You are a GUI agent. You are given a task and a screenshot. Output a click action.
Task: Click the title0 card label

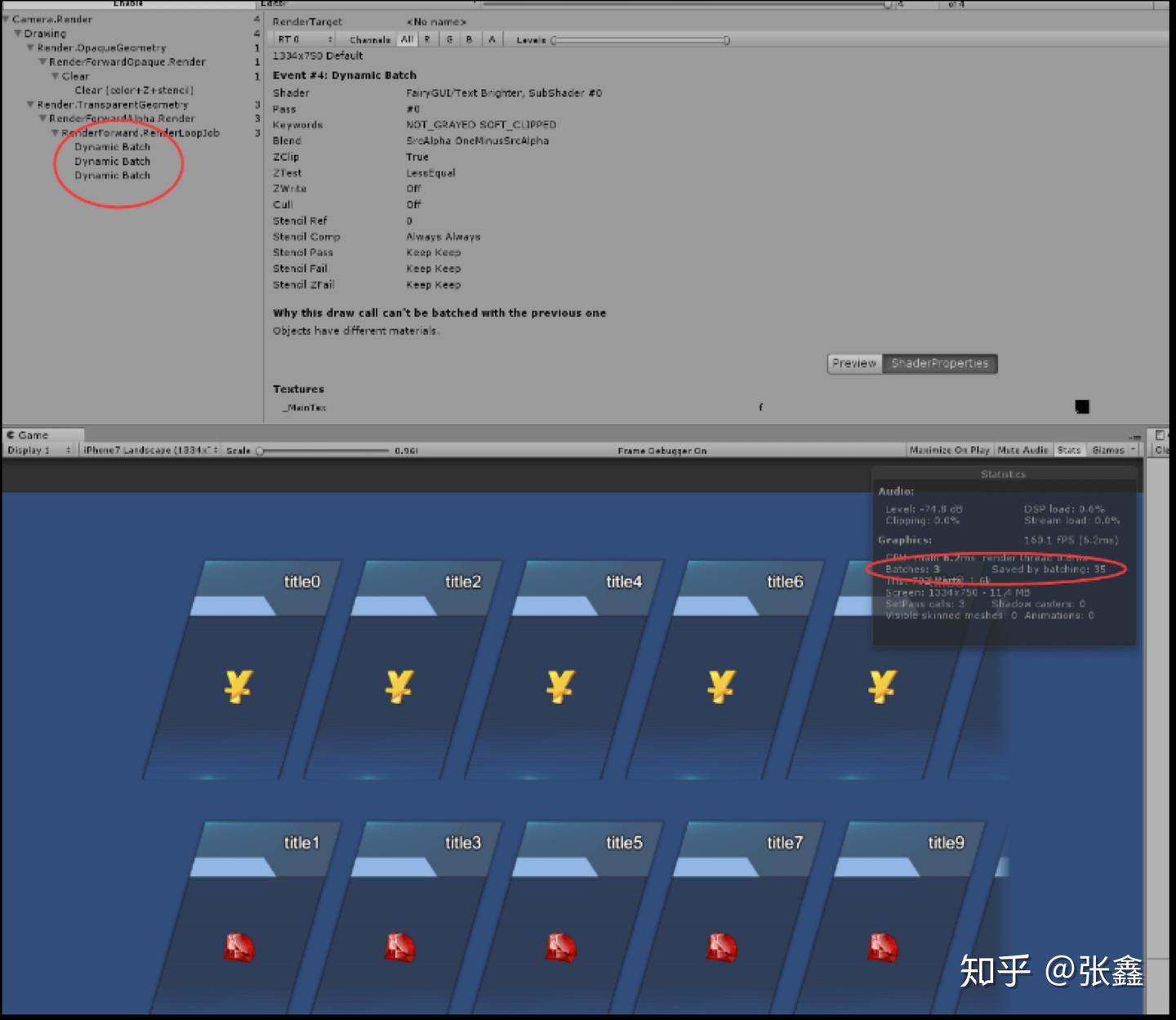[302, 581]
